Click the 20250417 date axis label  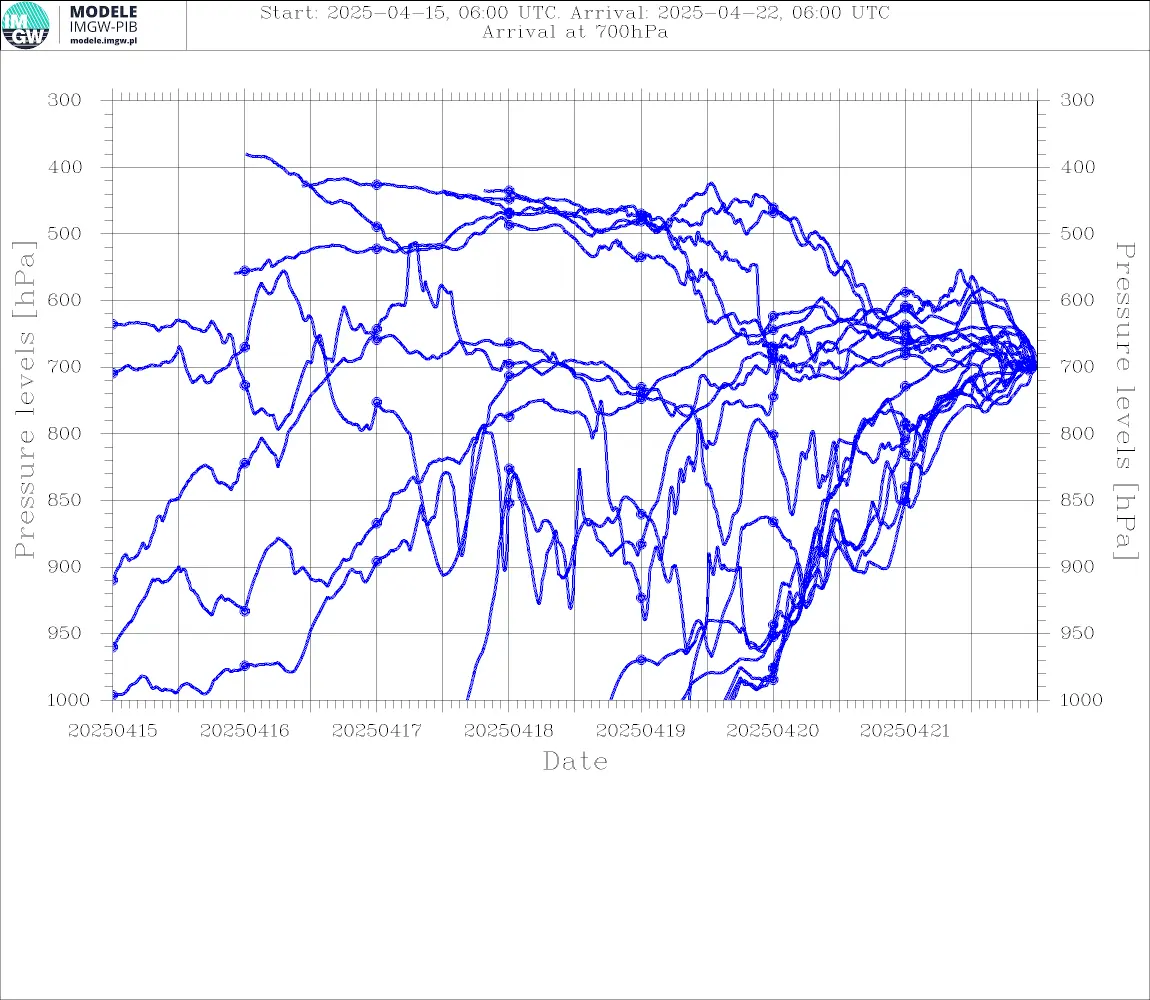[376, 731]
